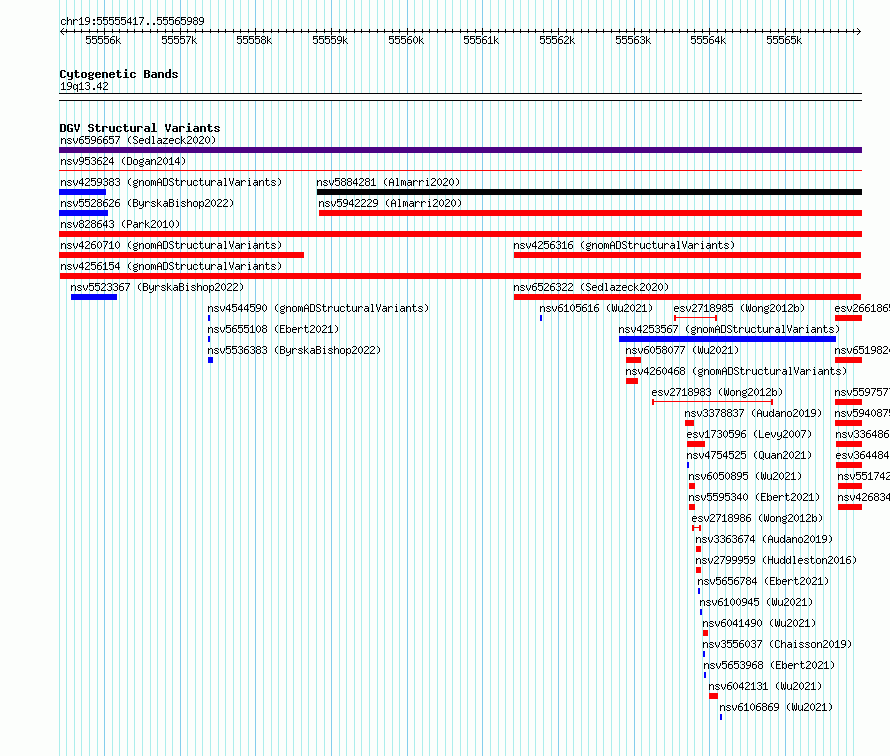Click the long blue bar under nsv4253567

(727, 339)
